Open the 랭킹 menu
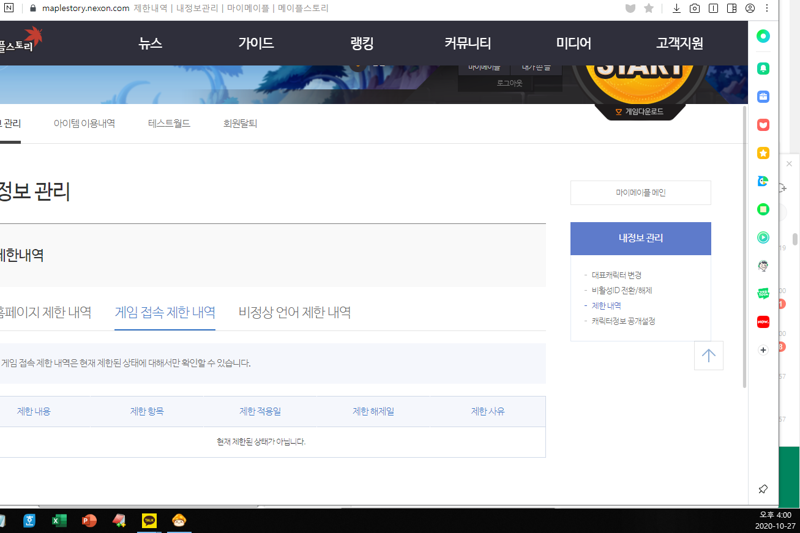This screenshot has height=533, width=800. coord(362,43)
